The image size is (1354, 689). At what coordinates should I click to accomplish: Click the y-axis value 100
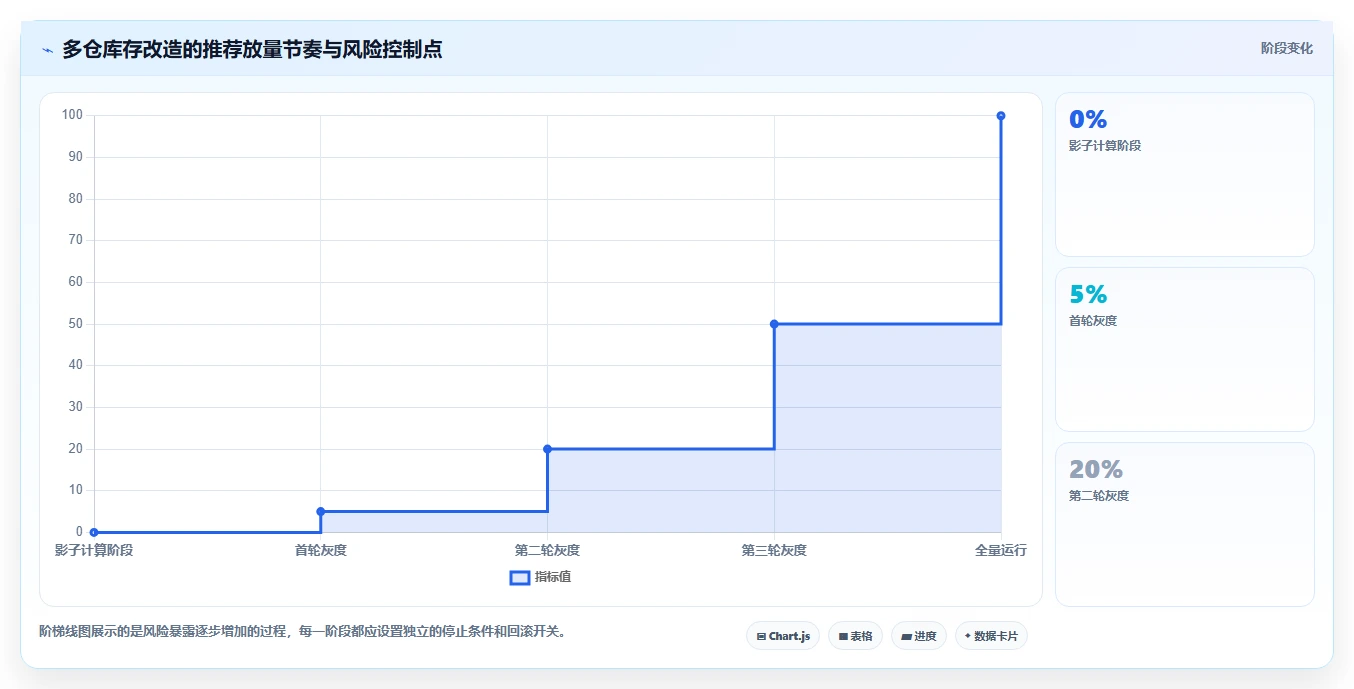(x=72, y=115)
